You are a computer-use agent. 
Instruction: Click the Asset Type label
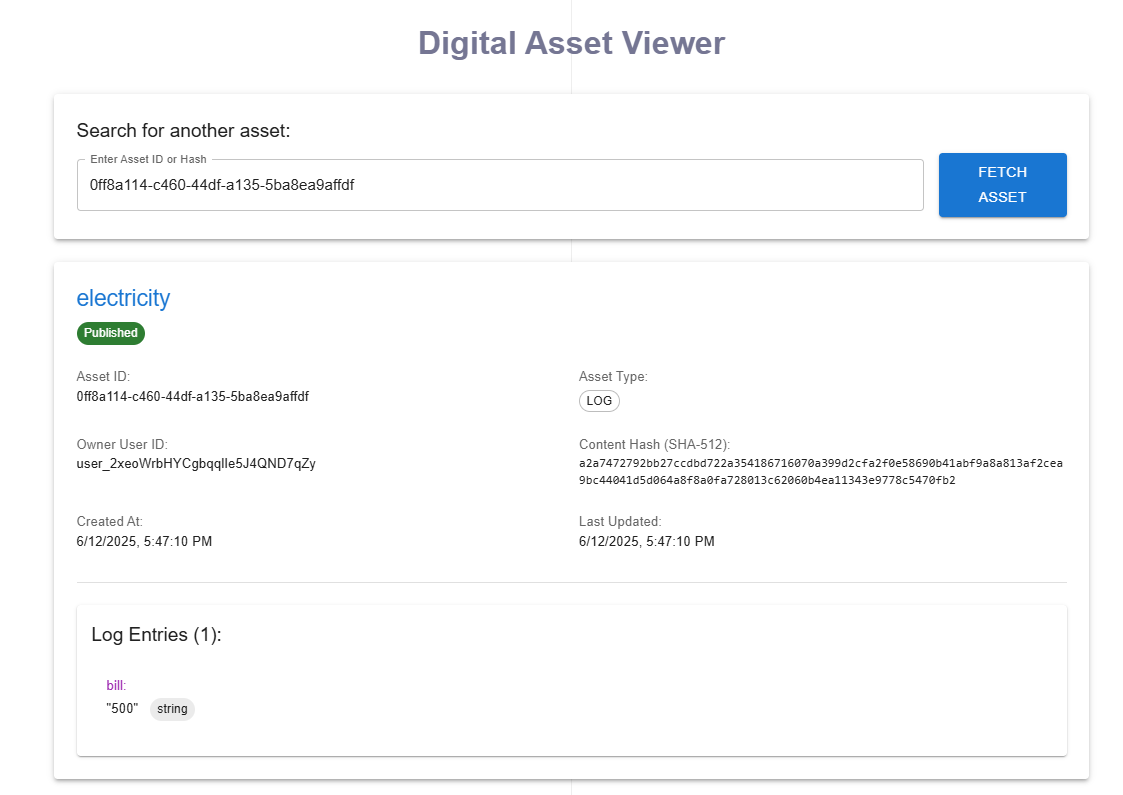tap(613, 377)
